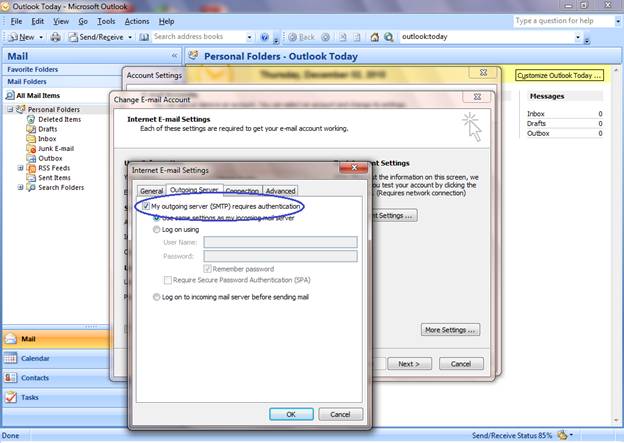624x443 pixels.
Task: Click OK in Internet E-mail Settings
Action: click(291, 414)
